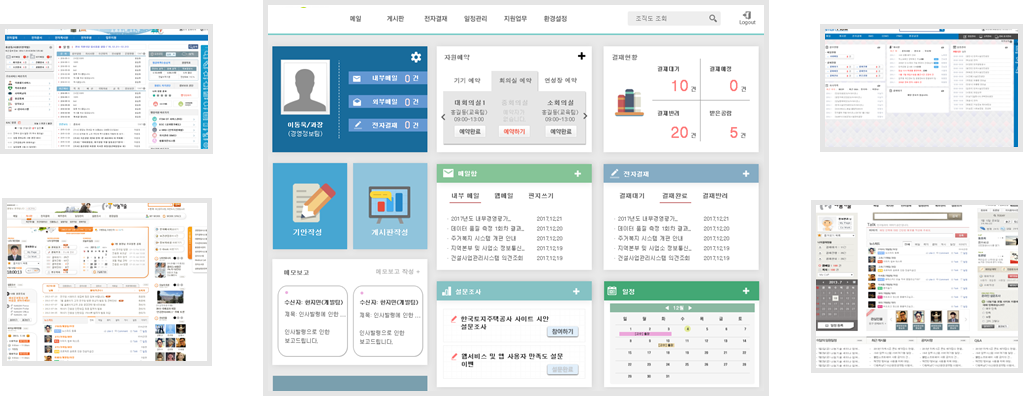Select the 내부 메일 tab in 메일함
Screen dimensions: 1023x396
click(465, 196)
